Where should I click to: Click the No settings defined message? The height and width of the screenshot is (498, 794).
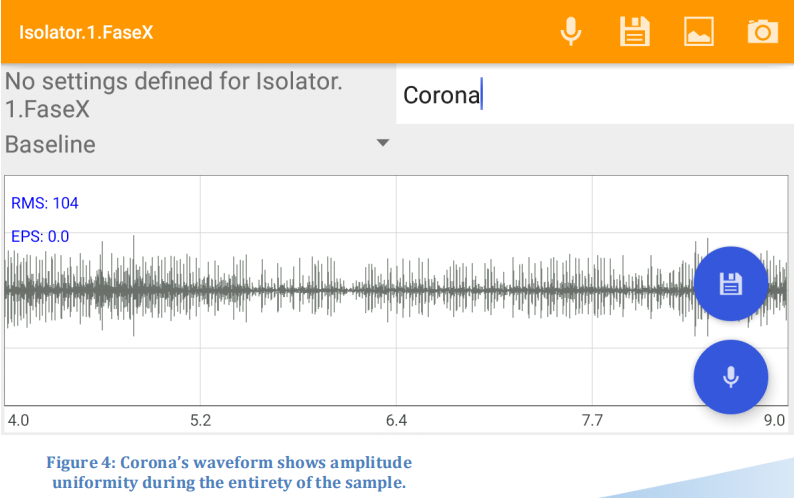point(174,95)
